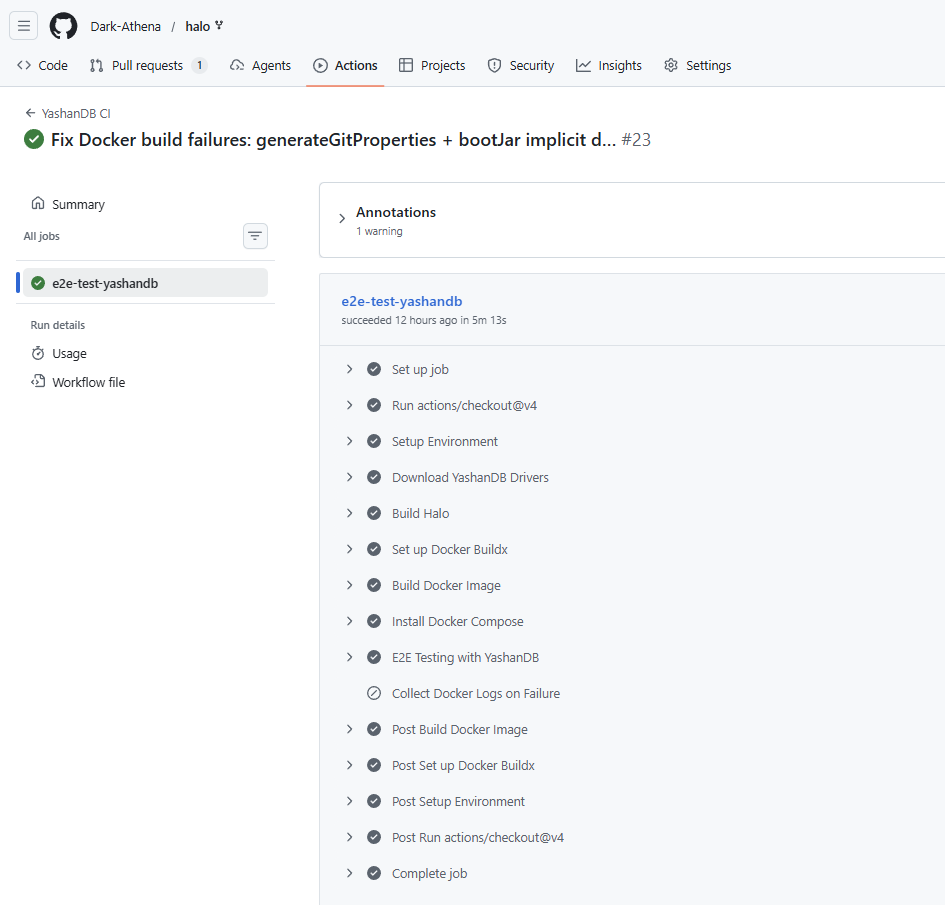The image size is (945, 905).
Task: Click the success checkmark beside Build Halo
Action: (x=374, y=514)
